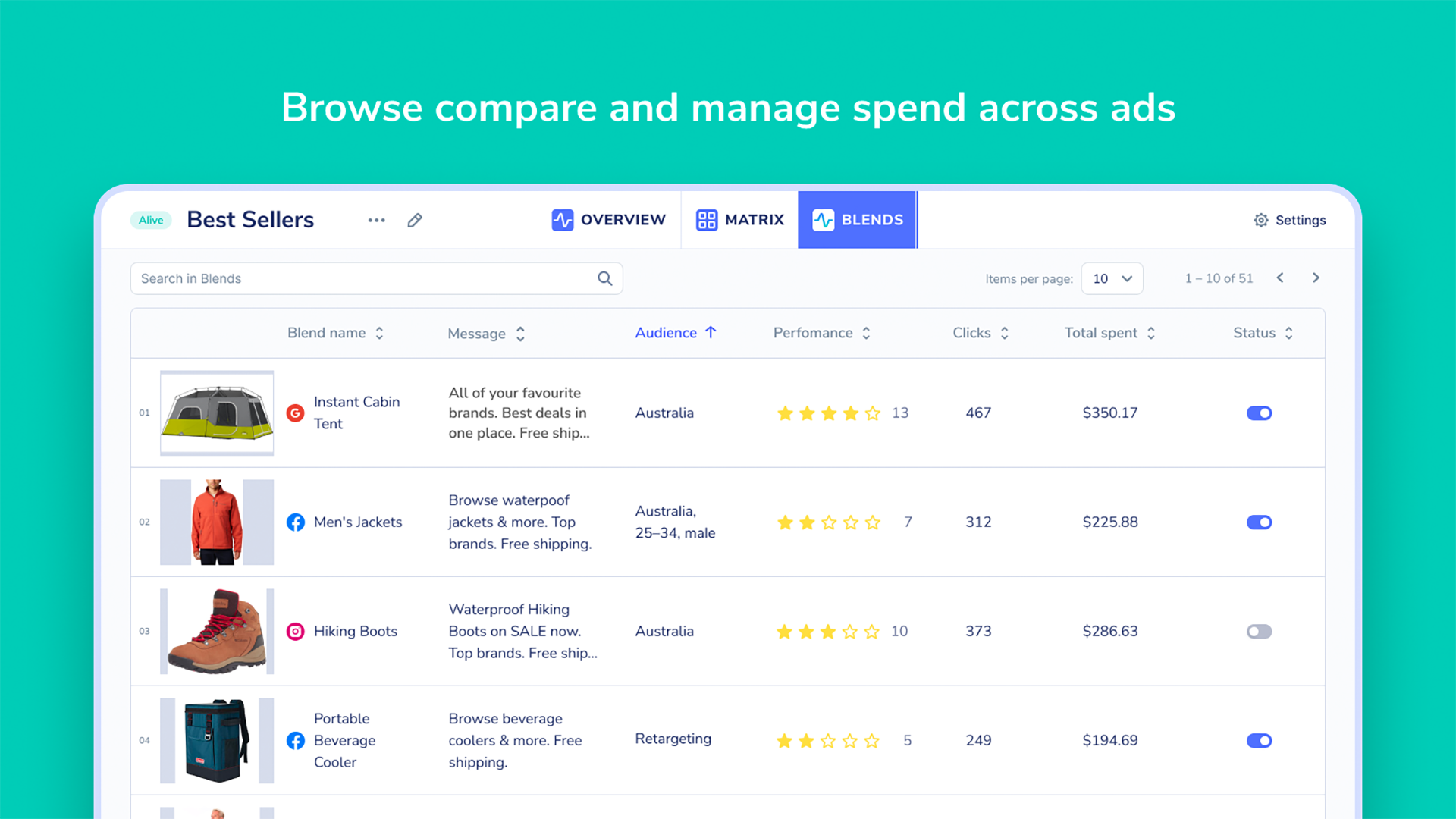
Task: Turn off Portable Beverage Cooler status toggle
Action: tap(1259, 740)
